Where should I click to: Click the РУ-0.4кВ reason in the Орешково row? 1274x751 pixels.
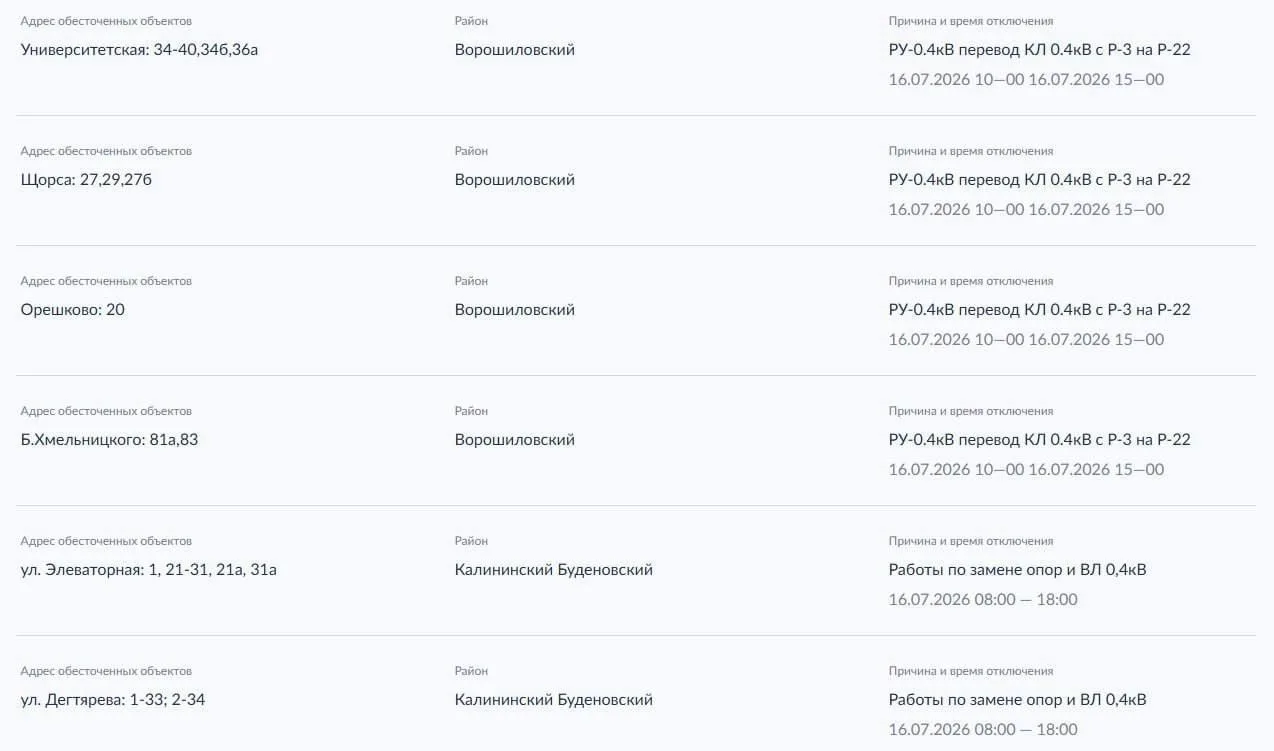[x=1040, y=310]
